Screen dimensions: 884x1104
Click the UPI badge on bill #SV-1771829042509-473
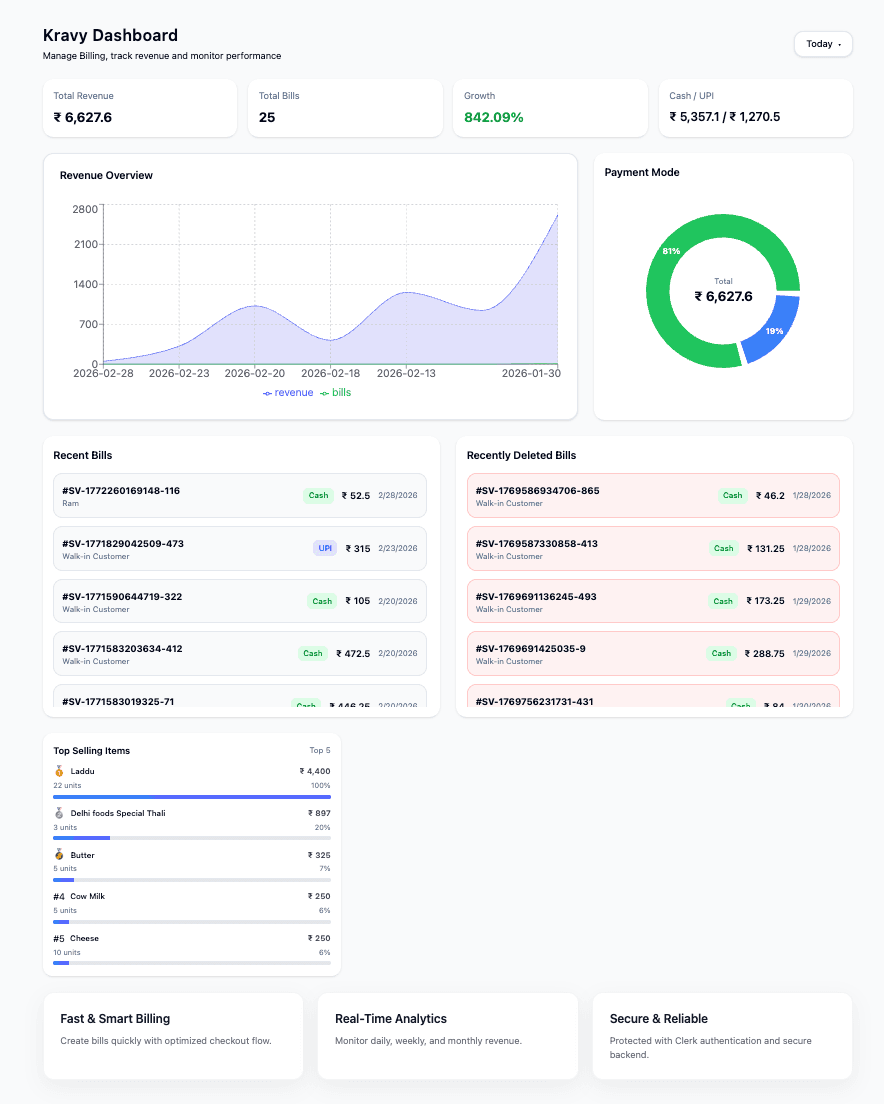coord(324,548)
